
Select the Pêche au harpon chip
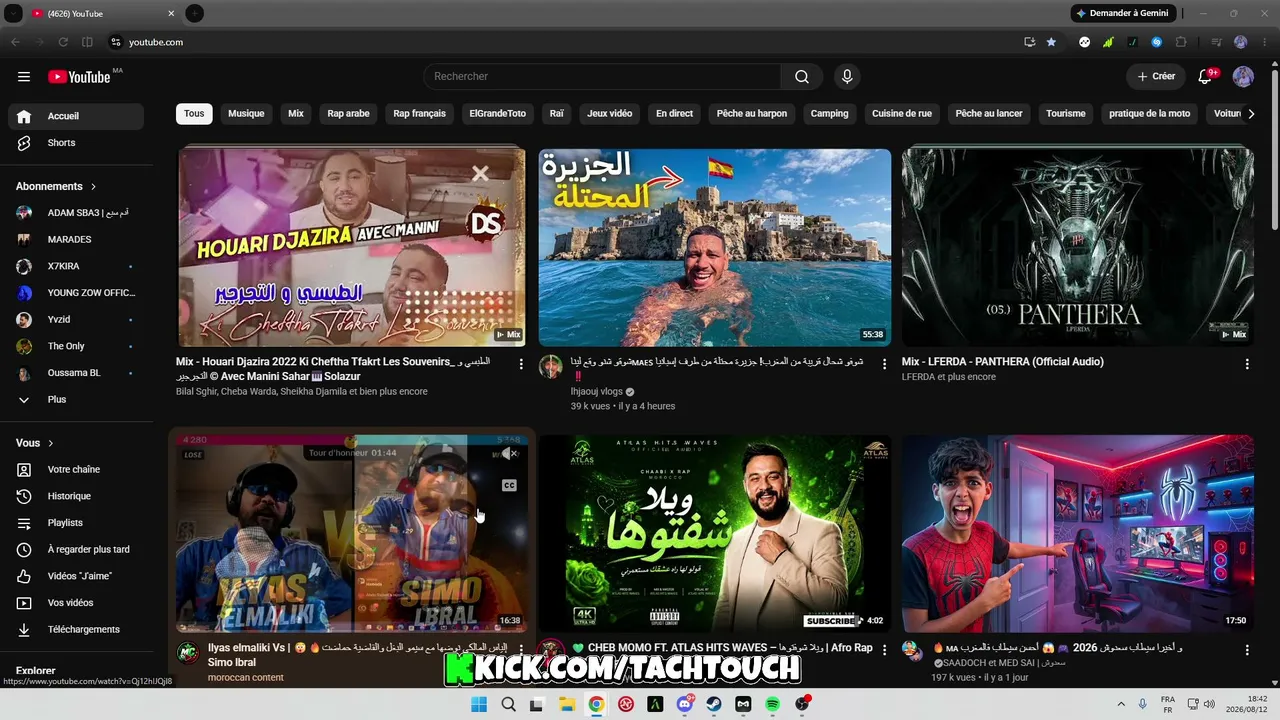(x=752, y=114)
